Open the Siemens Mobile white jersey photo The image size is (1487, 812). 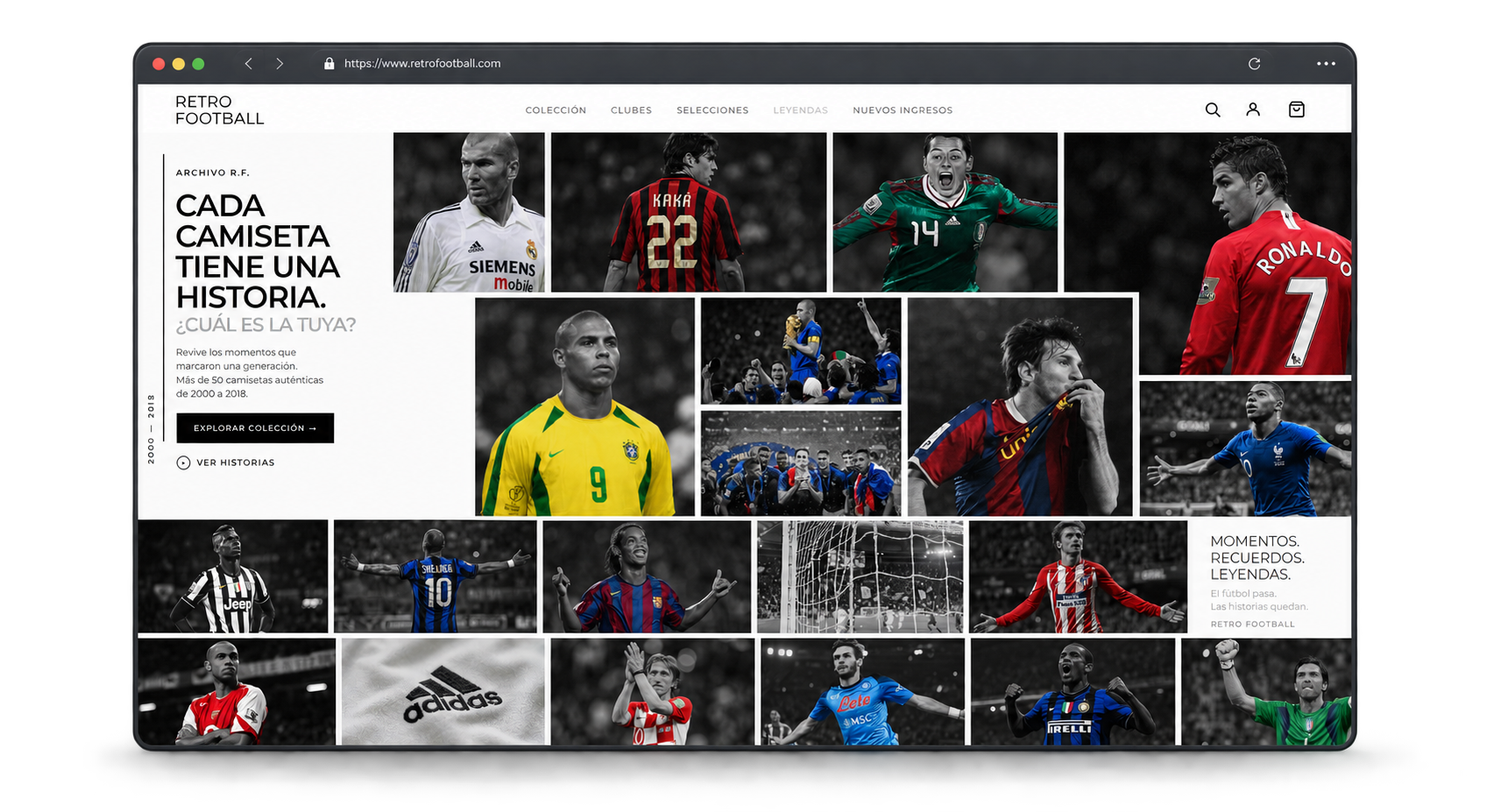(469, 212)
